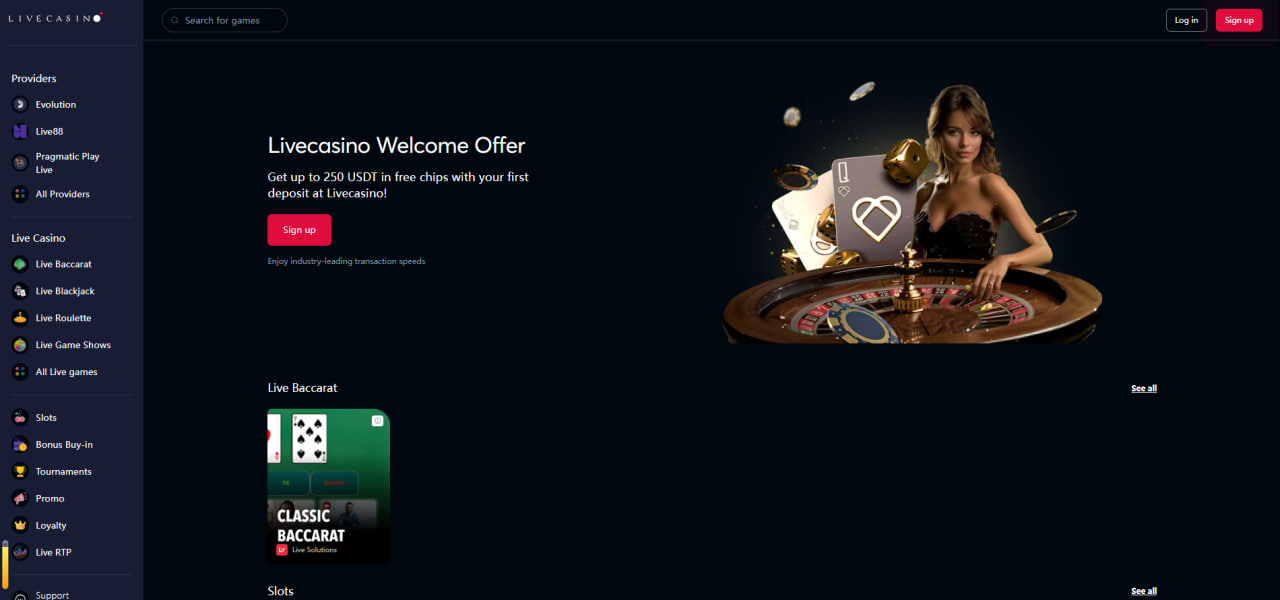Click the yellow sidebar scrollbar handle
Screen dimensions: 1280x600
pos(5,565)
